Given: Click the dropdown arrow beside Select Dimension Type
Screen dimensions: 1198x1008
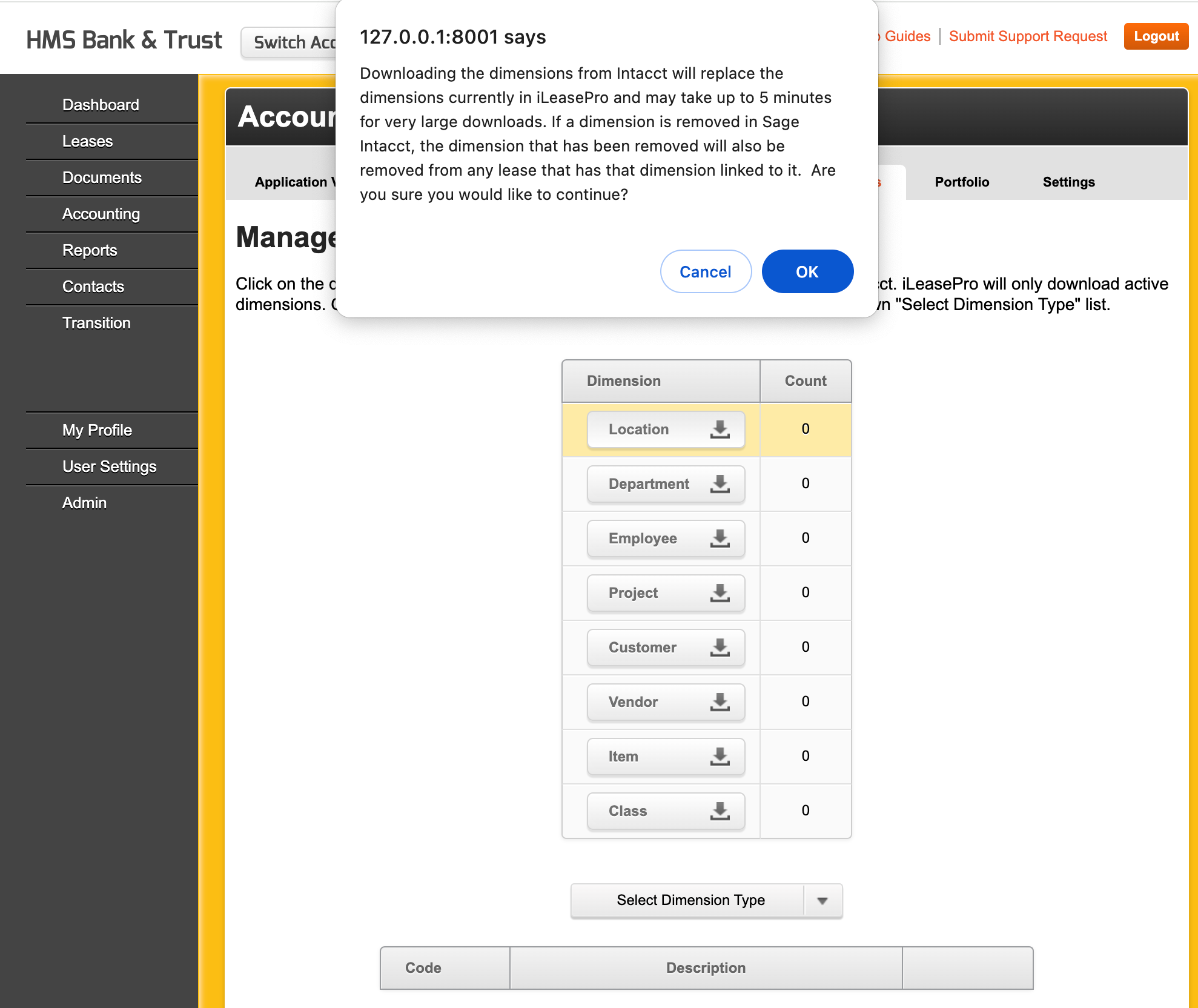Looking at the screenshot, I should pos(822,901).
